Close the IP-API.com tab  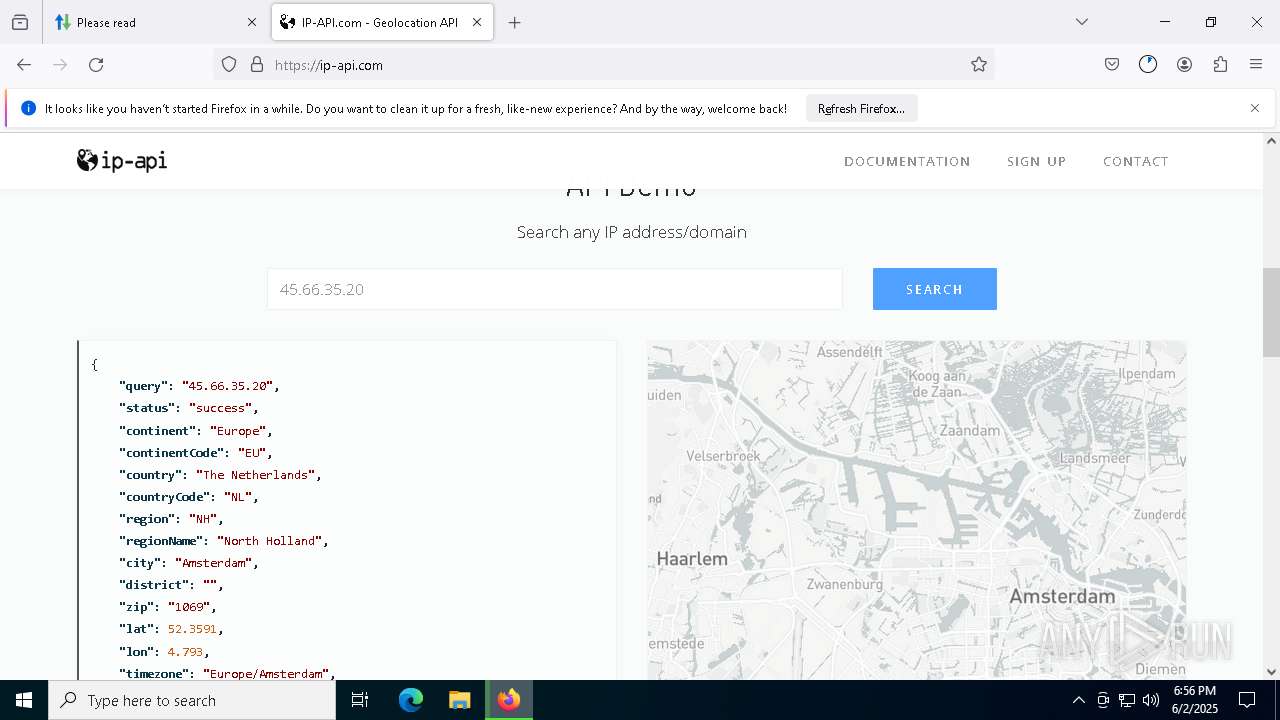477,22
